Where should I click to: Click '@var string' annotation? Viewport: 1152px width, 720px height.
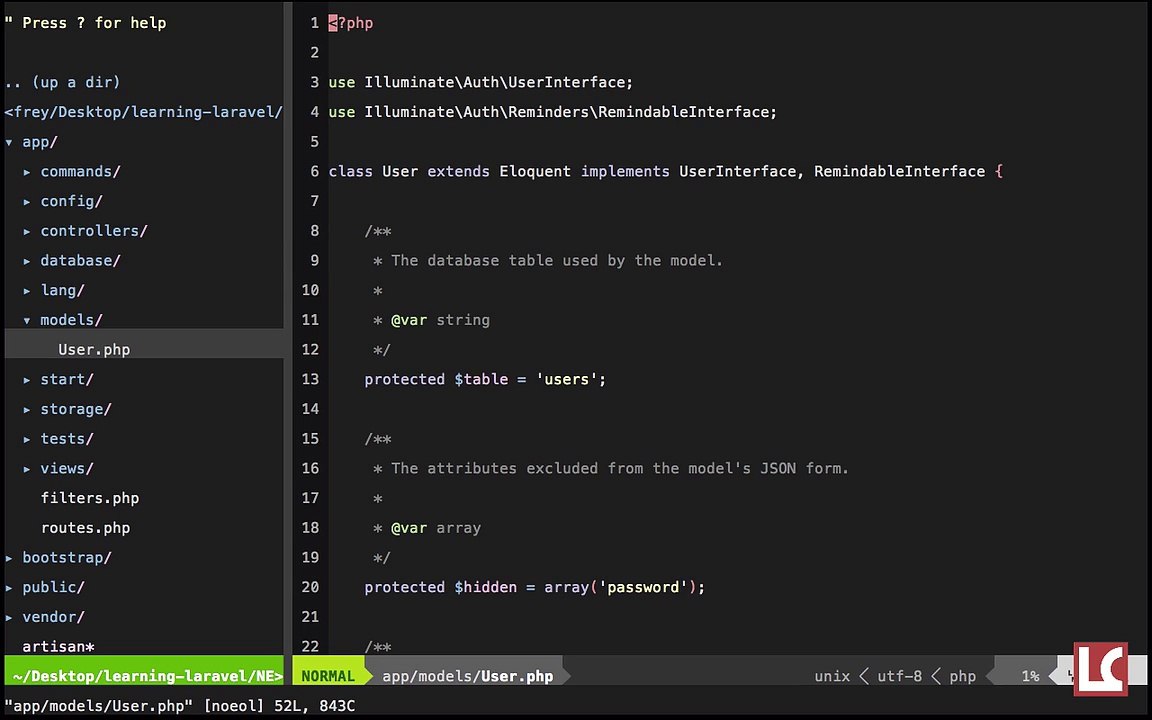point(440,320)
